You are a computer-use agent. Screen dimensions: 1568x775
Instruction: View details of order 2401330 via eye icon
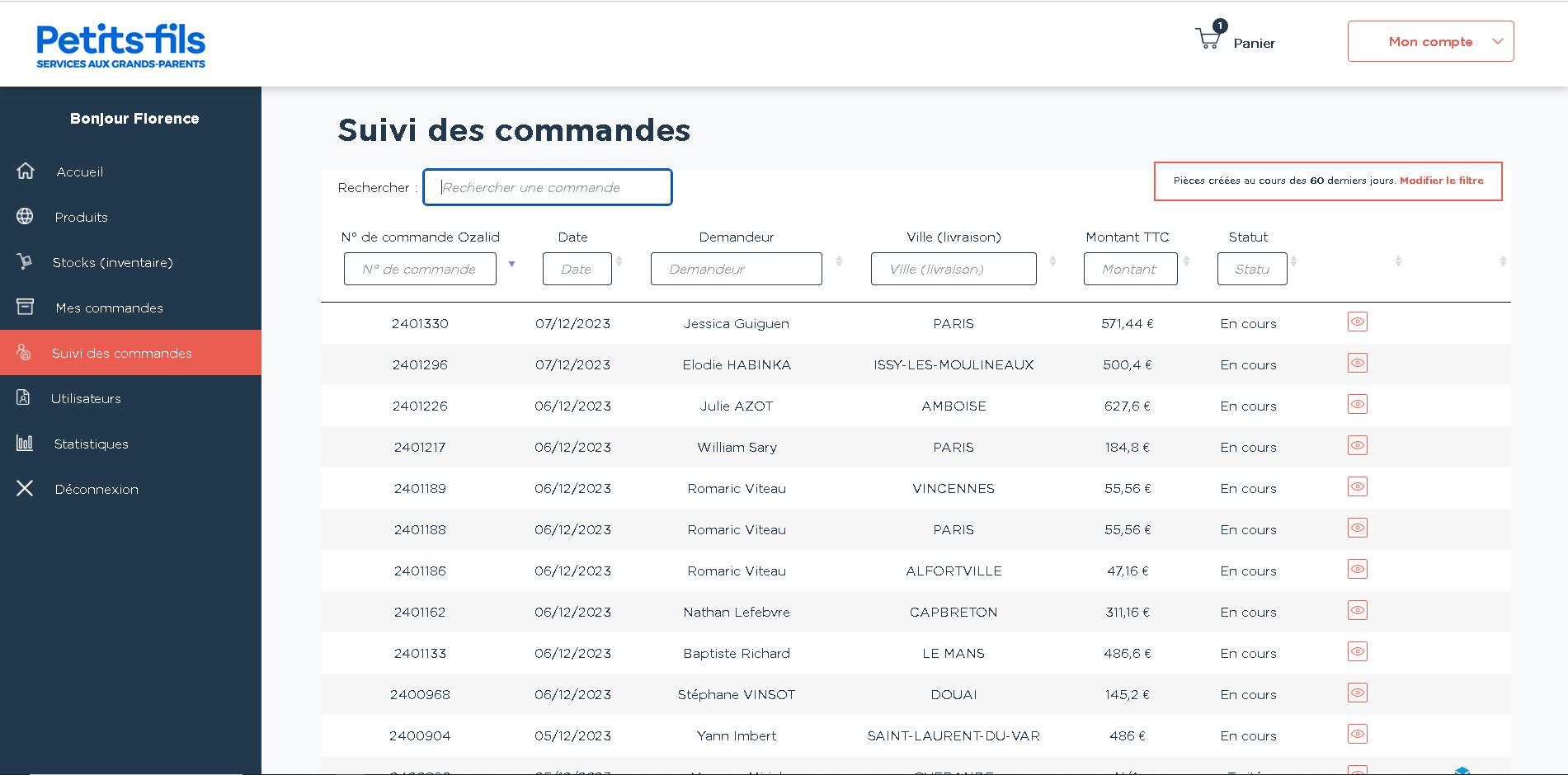pyautogui.click(x=1357, y=322)
